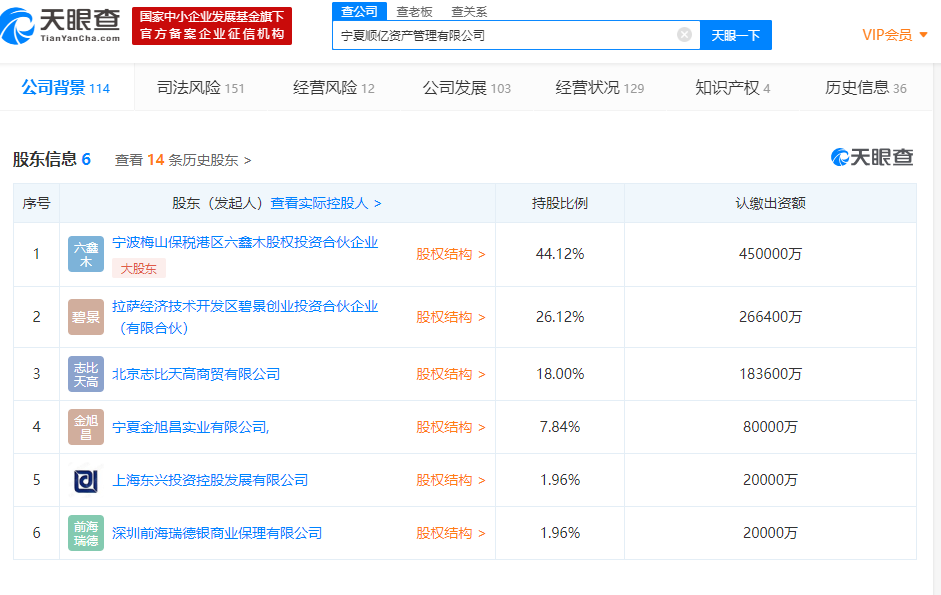
Task: Click the 持股比例 column header
Action: coord(560,204)
